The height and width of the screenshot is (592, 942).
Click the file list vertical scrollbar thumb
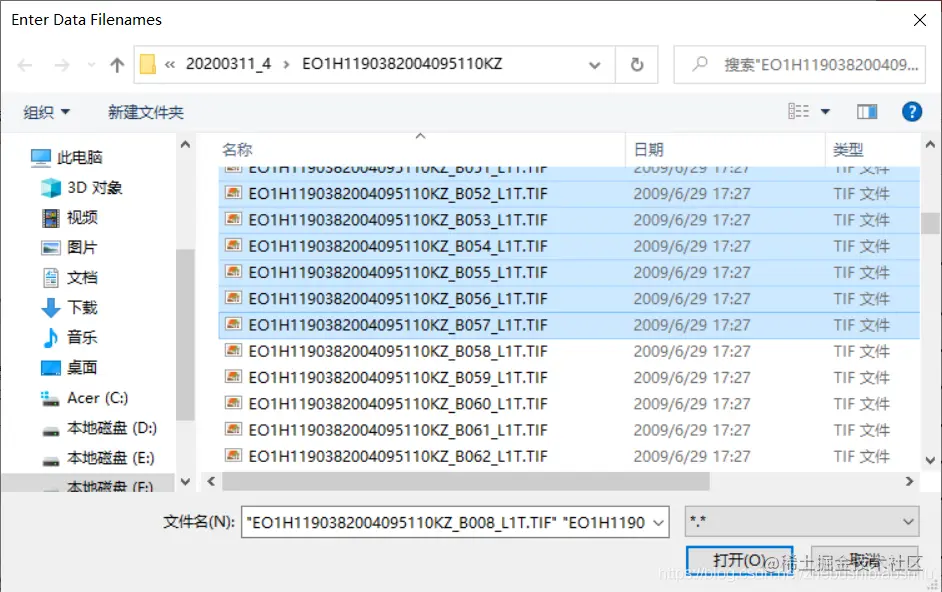(x=930, y=223)
